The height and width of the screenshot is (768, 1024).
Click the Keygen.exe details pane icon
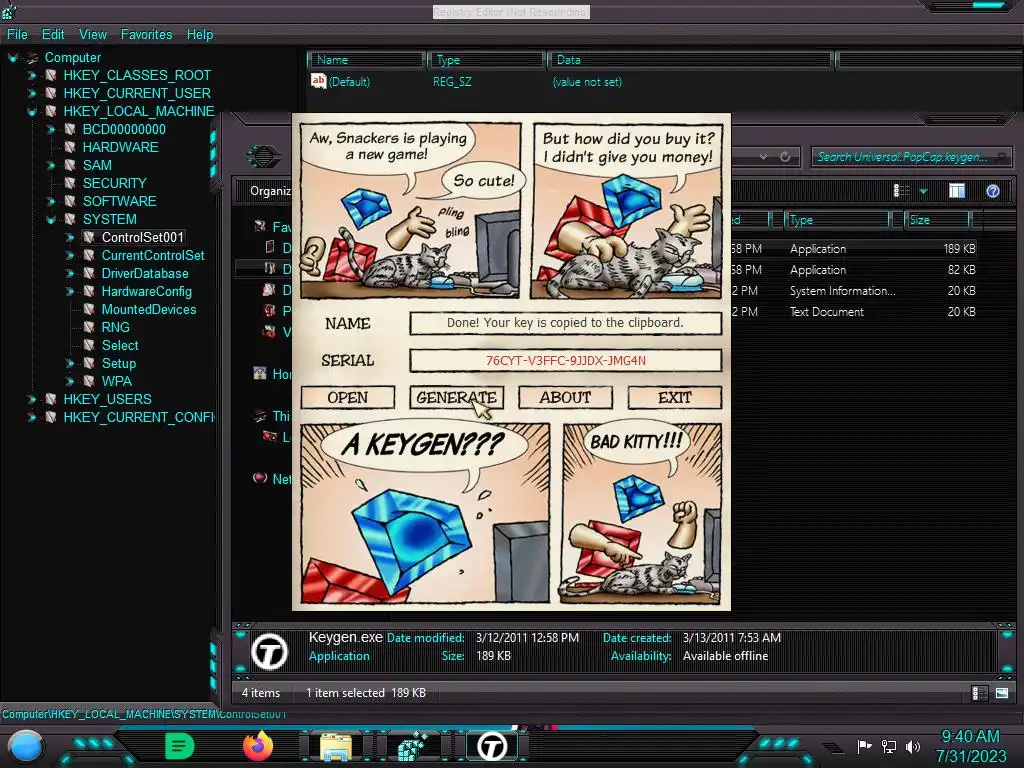pyautogui.click(x=269, y=651)
